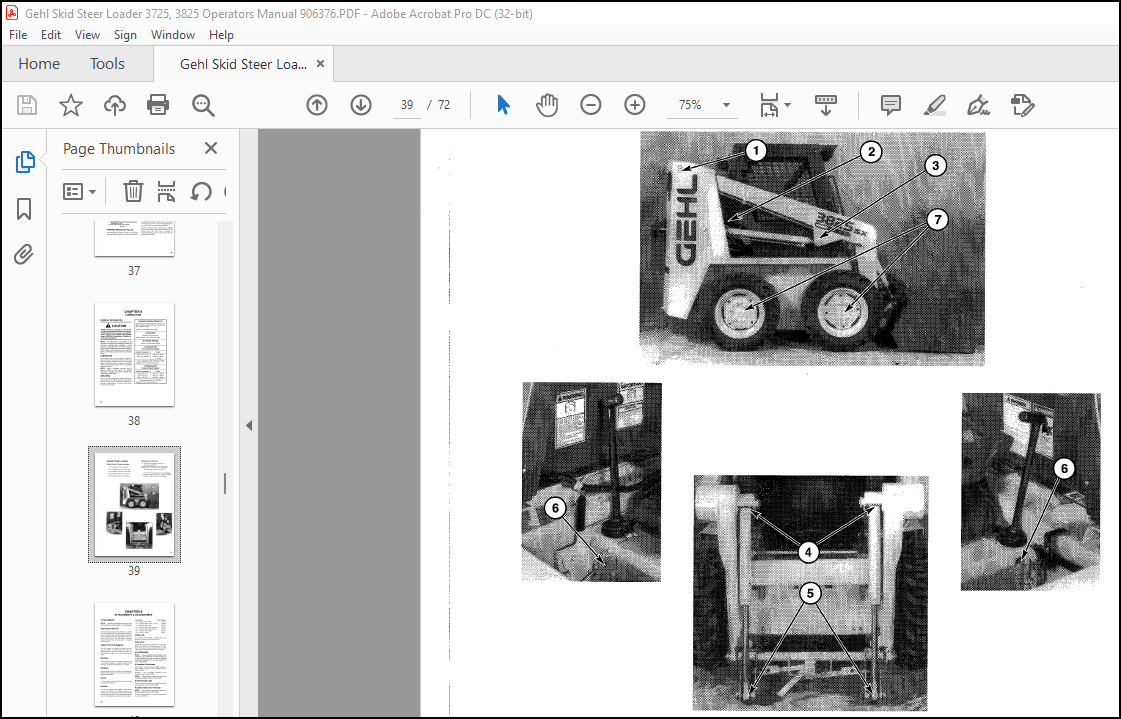
Task: Open the Edit menu
Action: [51, 34]
